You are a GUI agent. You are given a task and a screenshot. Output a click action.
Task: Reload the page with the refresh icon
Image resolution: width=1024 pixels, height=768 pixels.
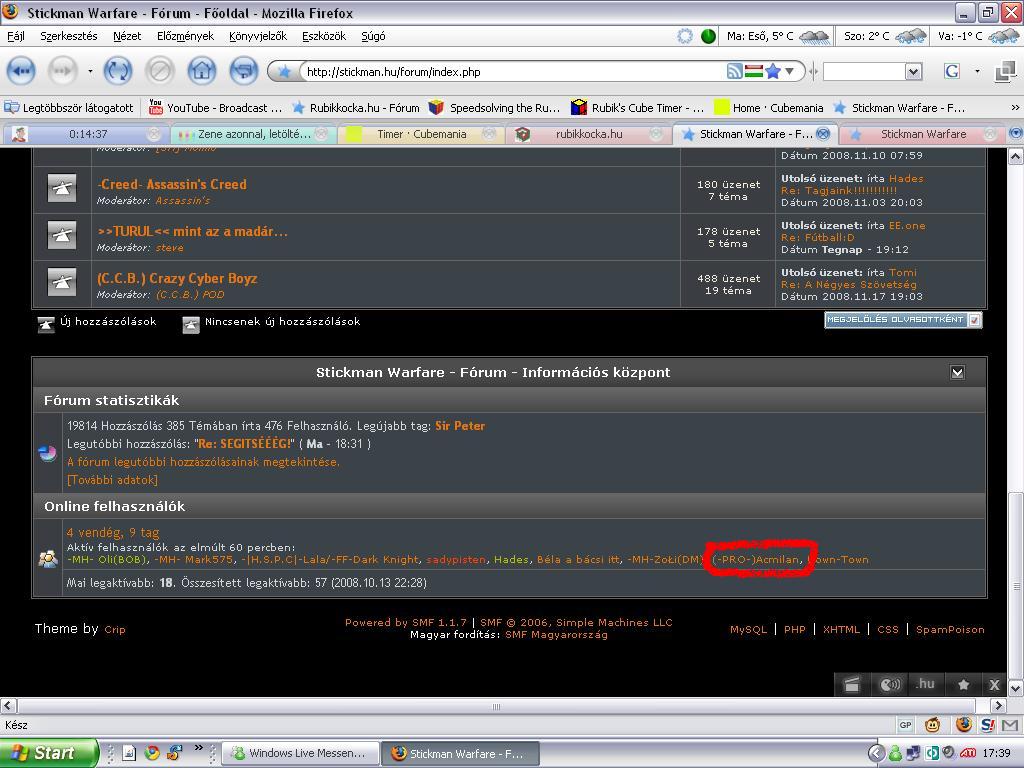click(118, 71)
